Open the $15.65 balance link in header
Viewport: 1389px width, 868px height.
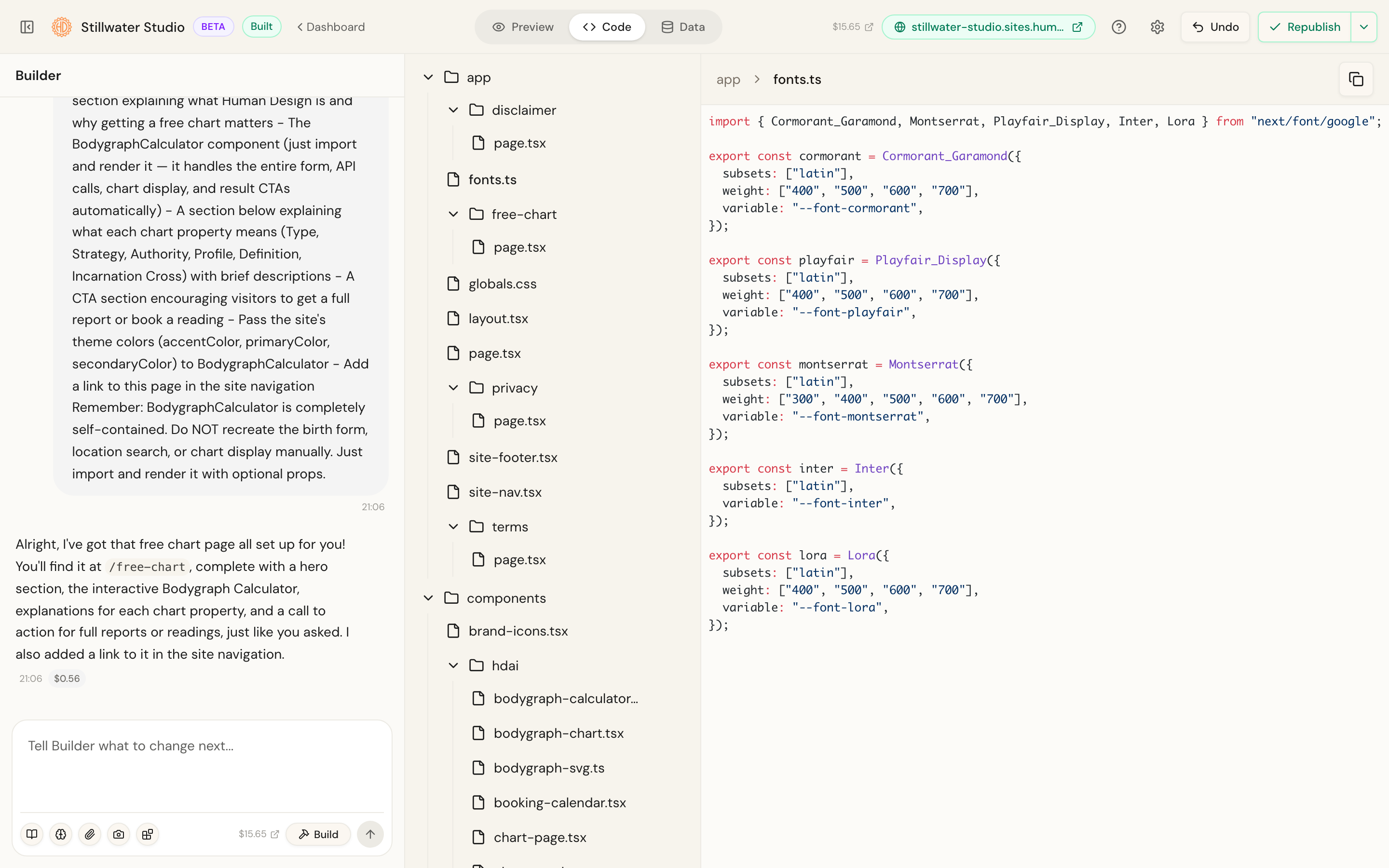tap(852, 27)
